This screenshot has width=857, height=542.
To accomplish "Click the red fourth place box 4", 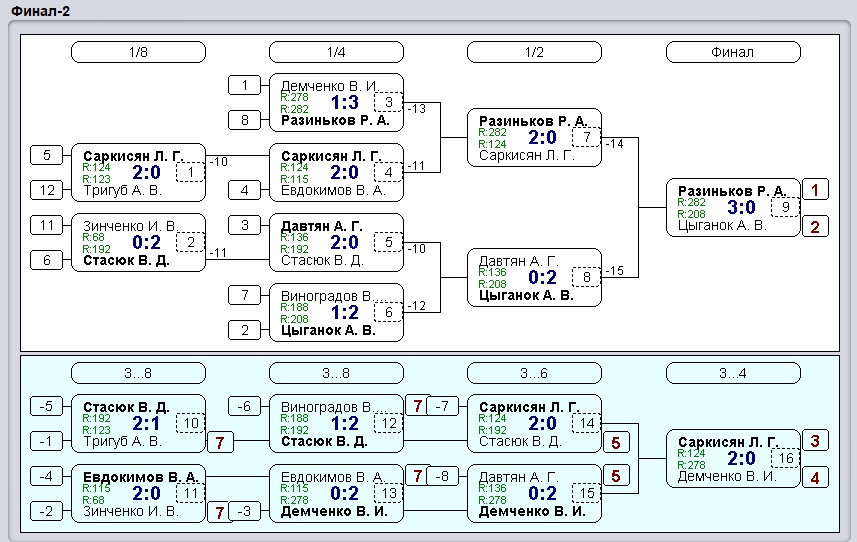I will pos(815,477).
